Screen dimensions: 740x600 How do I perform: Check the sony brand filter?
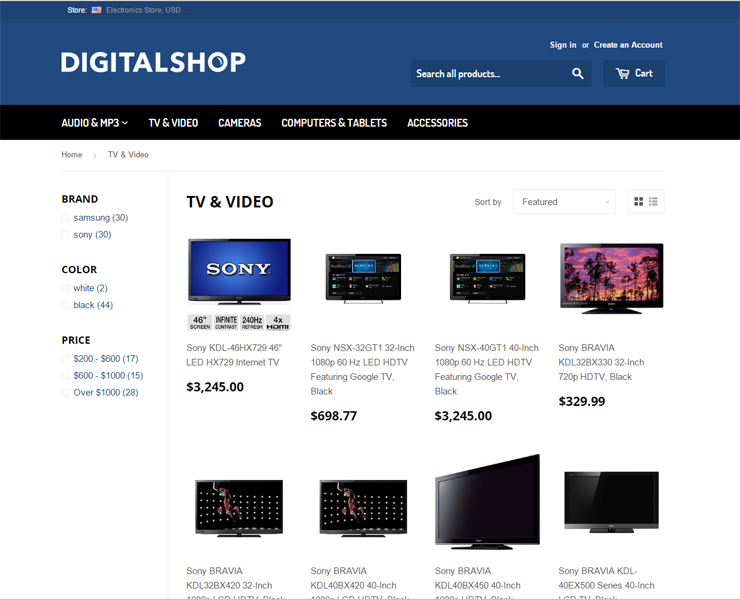[x=65, y=235]
